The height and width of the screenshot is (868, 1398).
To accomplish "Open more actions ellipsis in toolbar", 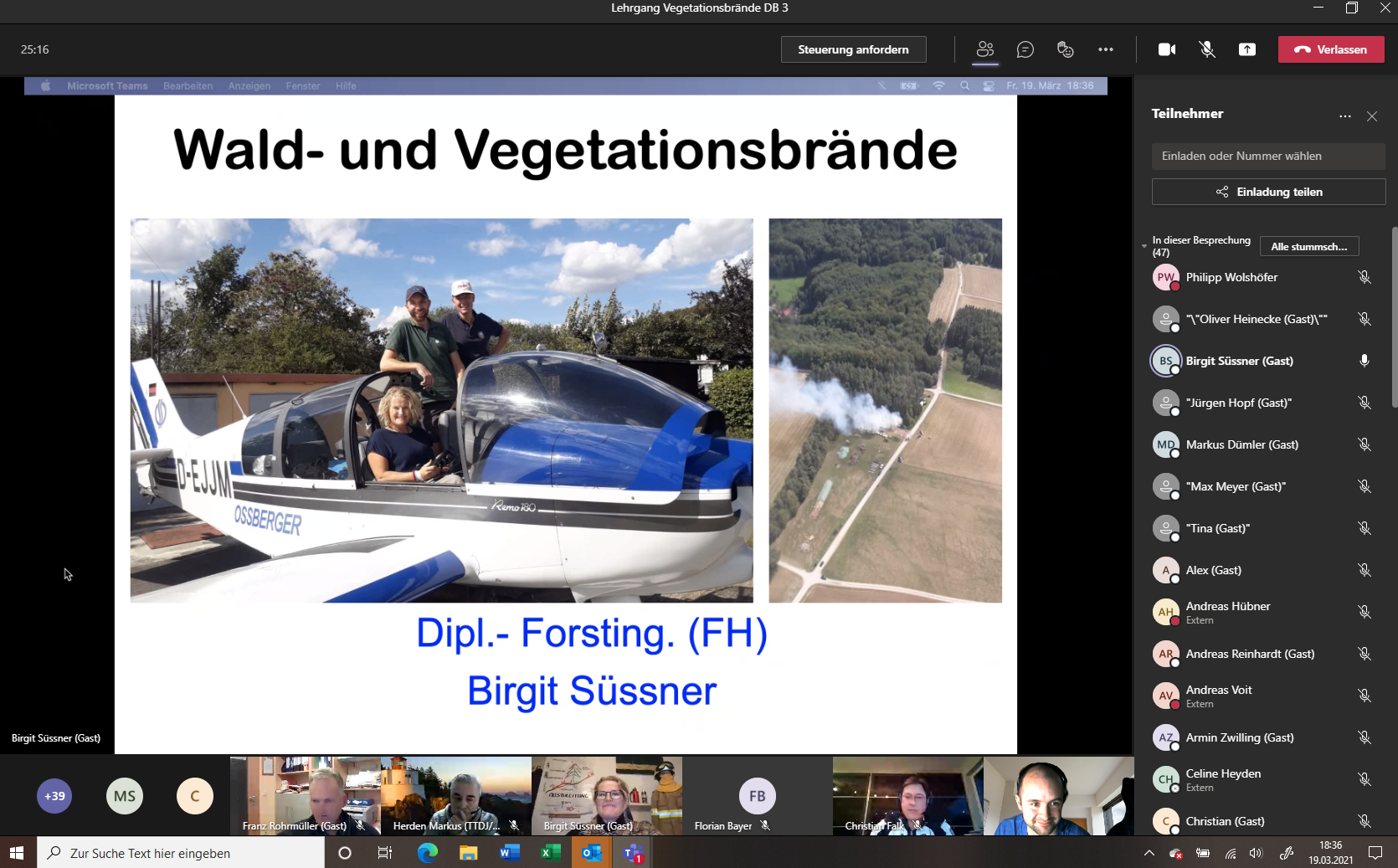I will coord(1106,49).
